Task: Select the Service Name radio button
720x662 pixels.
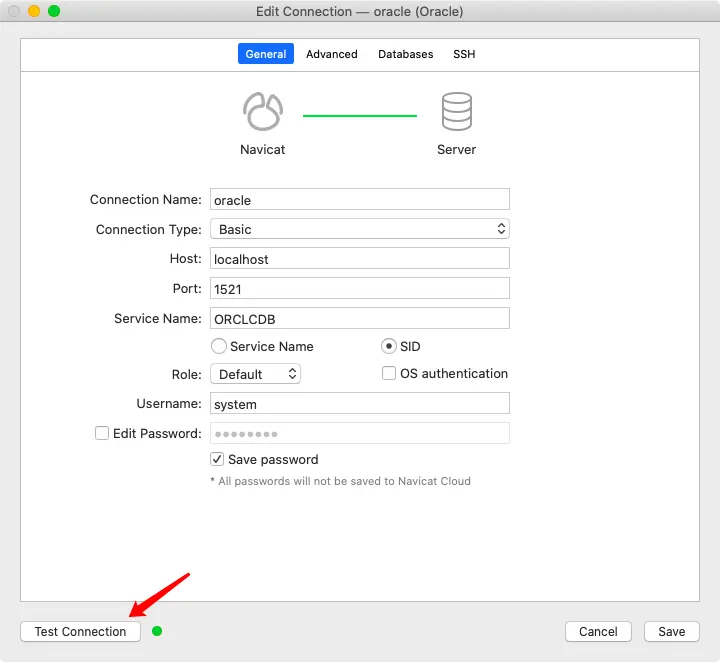Action: pyautogui.click(x=219, y=346)
